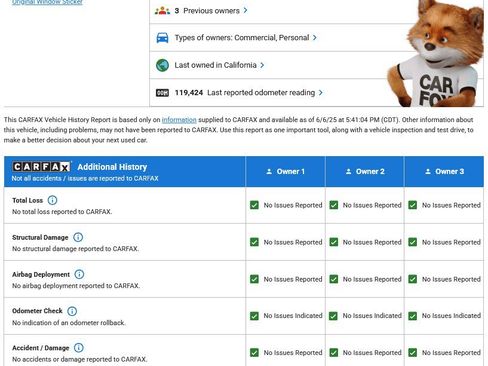Click Airbag Deployment green check for Owner 1

coord(254,279)
